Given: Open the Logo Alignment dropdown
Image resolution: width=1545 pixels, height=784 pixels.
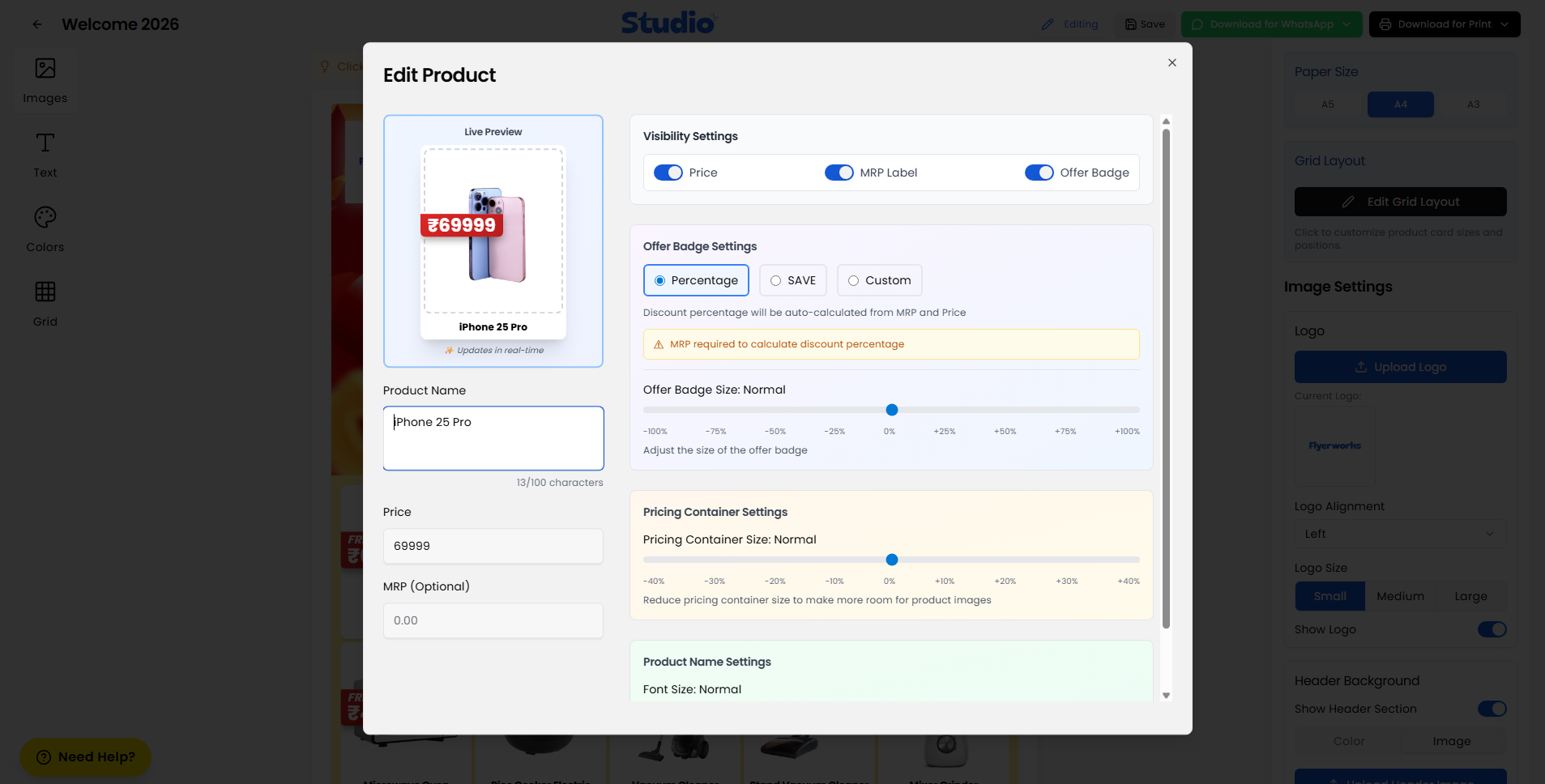Looking at the screenshot, I should [1400, 534].
